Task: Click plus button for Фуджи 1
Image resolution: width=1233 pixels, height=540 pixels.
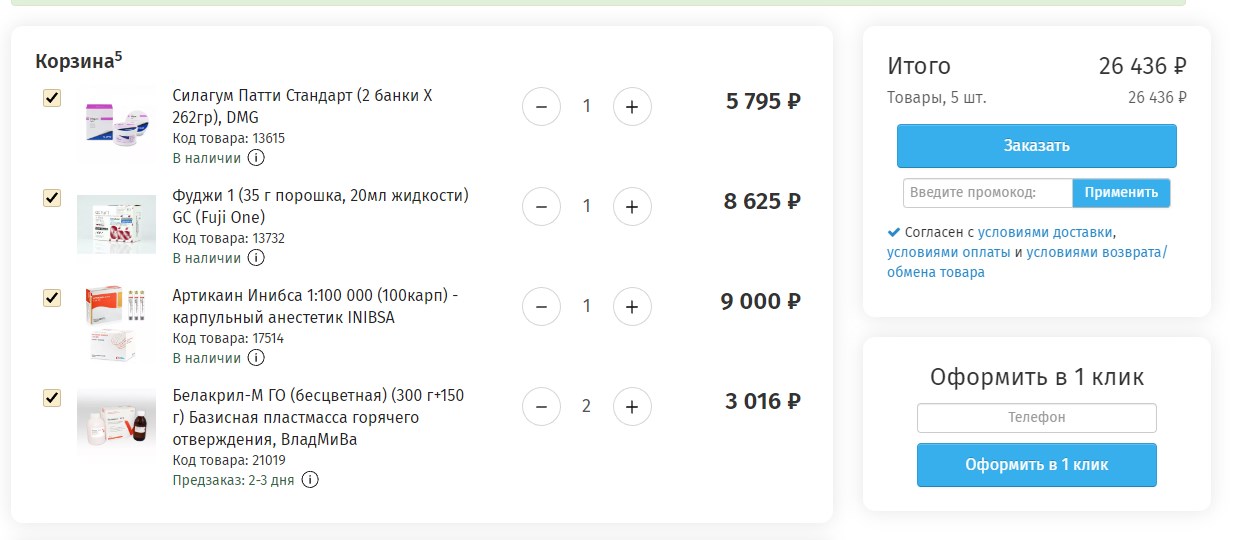Action: point(632,206)
